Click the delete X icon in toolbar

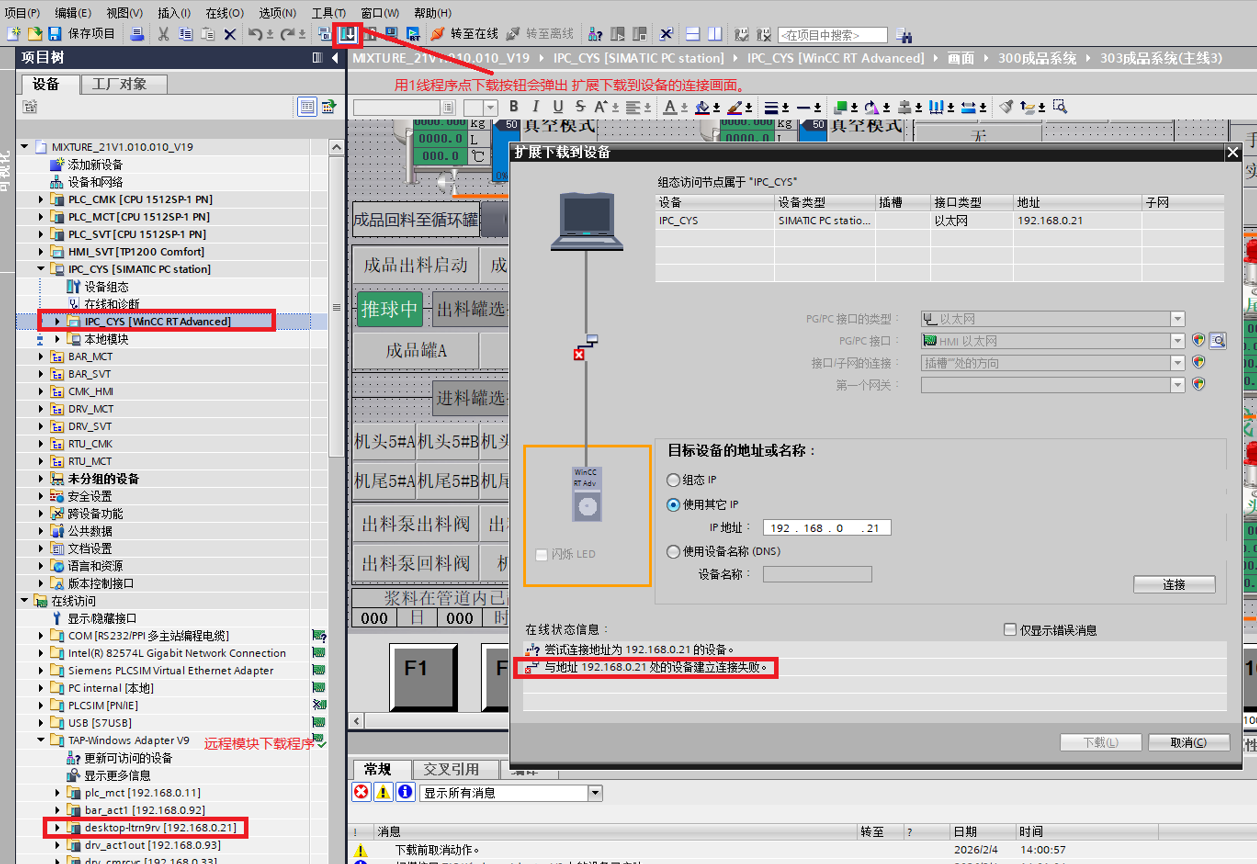click(229, 34)
